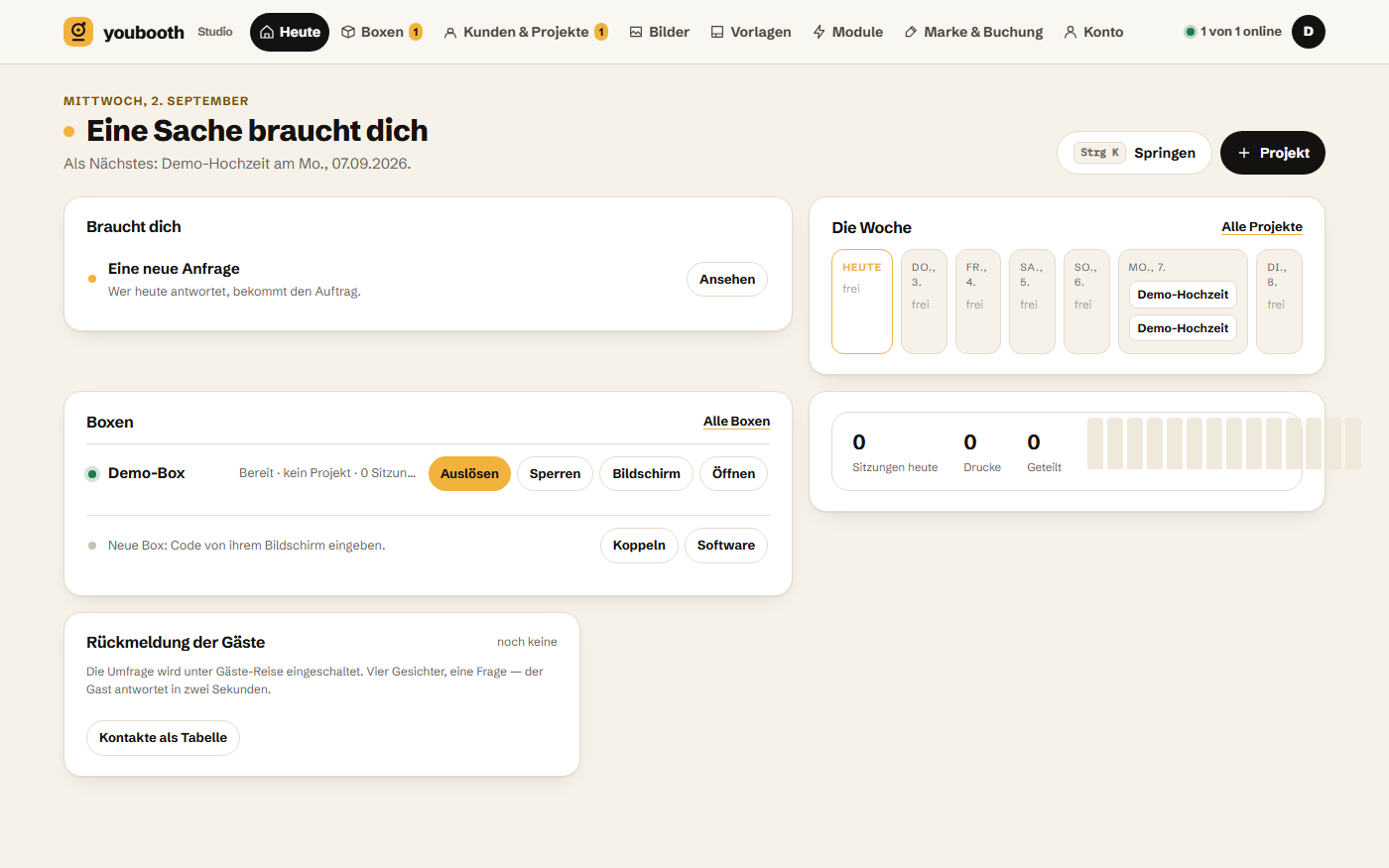1389x868 pixels.
Task: Open the Konto tab
Action: coord(1094,32)
